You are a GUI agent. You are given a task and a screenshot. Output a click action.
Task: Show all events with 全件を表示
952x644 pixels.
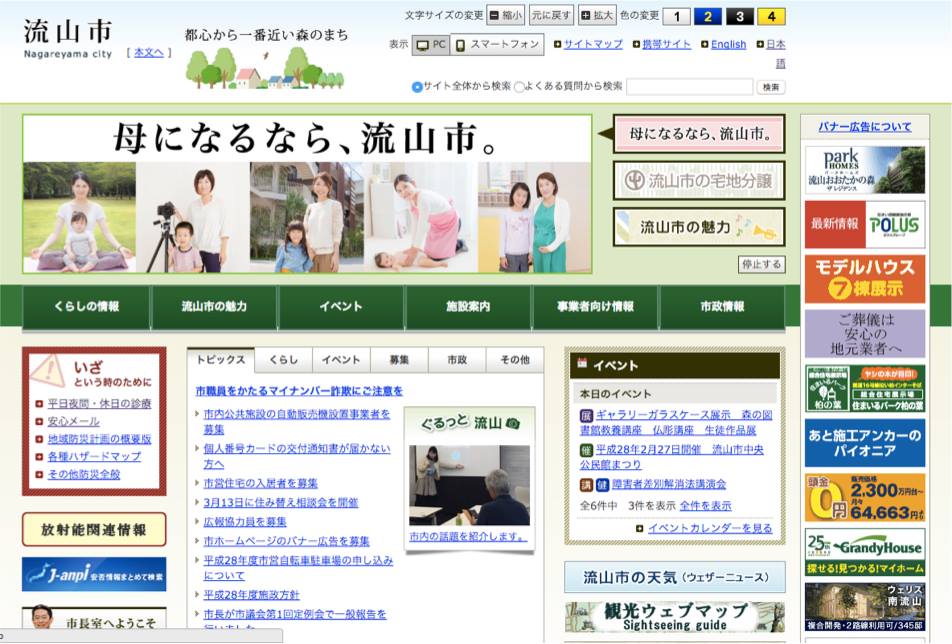click(x=706, y=506)
